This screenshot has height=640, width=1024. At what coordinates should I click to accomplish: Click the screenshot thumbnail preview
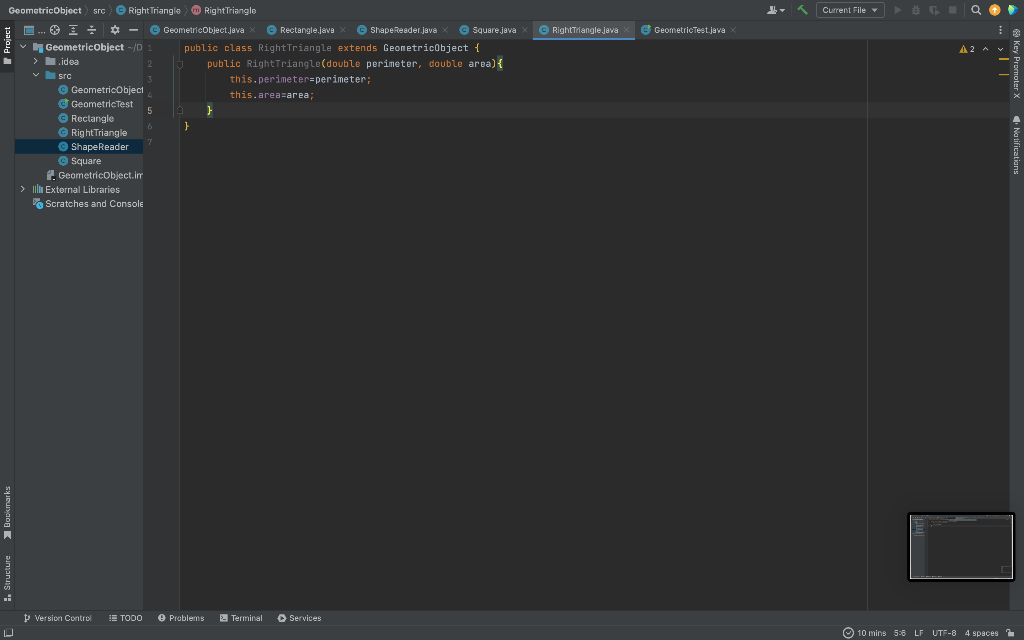(x=961, y=546)
